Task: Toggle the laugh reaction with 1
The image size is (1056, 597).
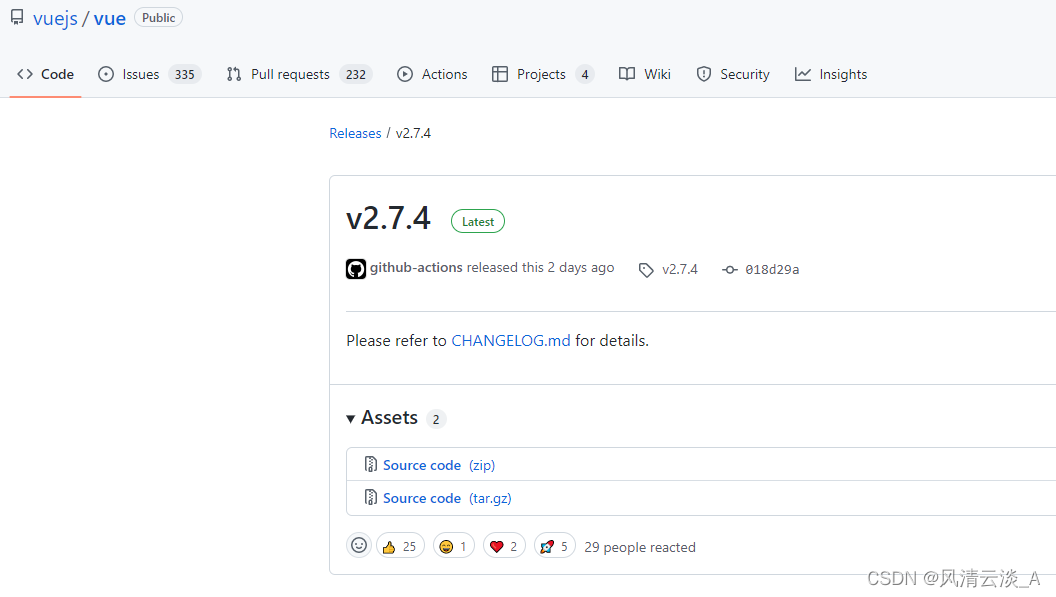Action: click(x=454, y=546)
